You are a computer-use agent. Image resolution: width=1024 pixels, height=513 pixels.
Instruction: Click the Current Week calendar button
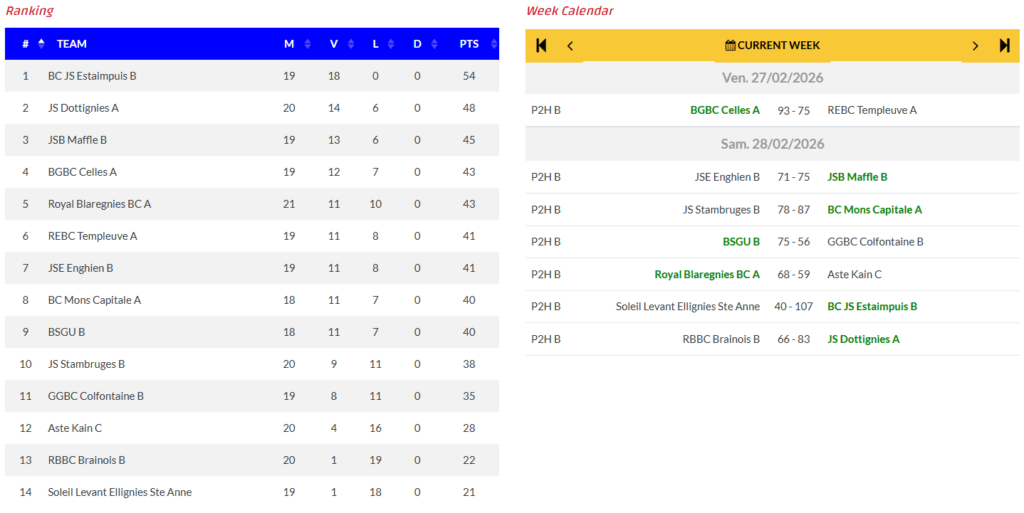[x=772, y=45]
